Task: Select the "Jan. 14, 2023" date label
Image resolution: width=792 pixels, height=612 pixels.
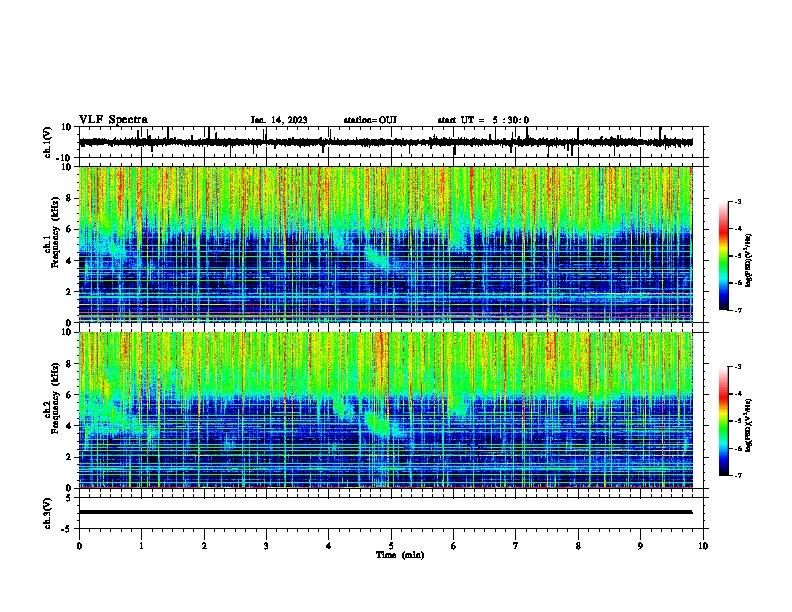Action: (x=279, y=120)
